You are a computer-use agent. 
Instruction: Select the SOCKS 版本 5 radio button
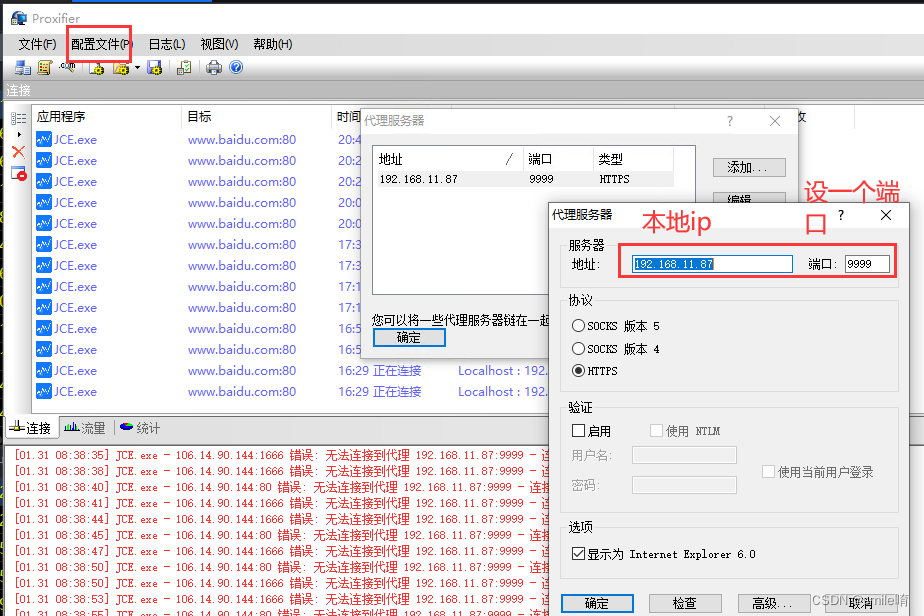[579, 326]
